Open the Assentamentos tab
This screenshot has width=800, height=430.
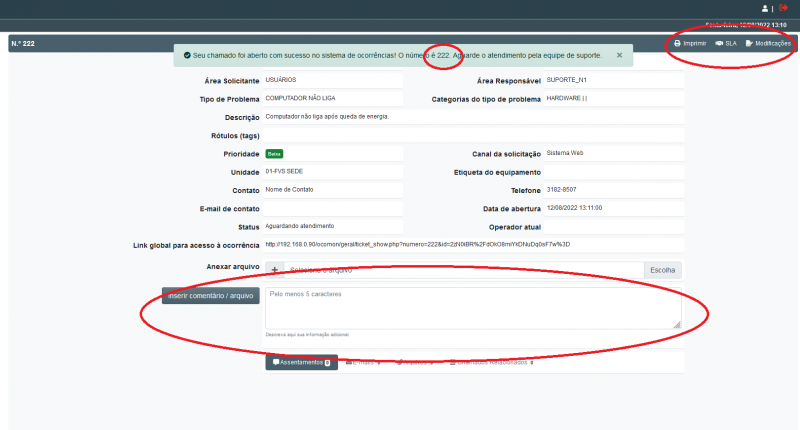(x=301, y=362)
